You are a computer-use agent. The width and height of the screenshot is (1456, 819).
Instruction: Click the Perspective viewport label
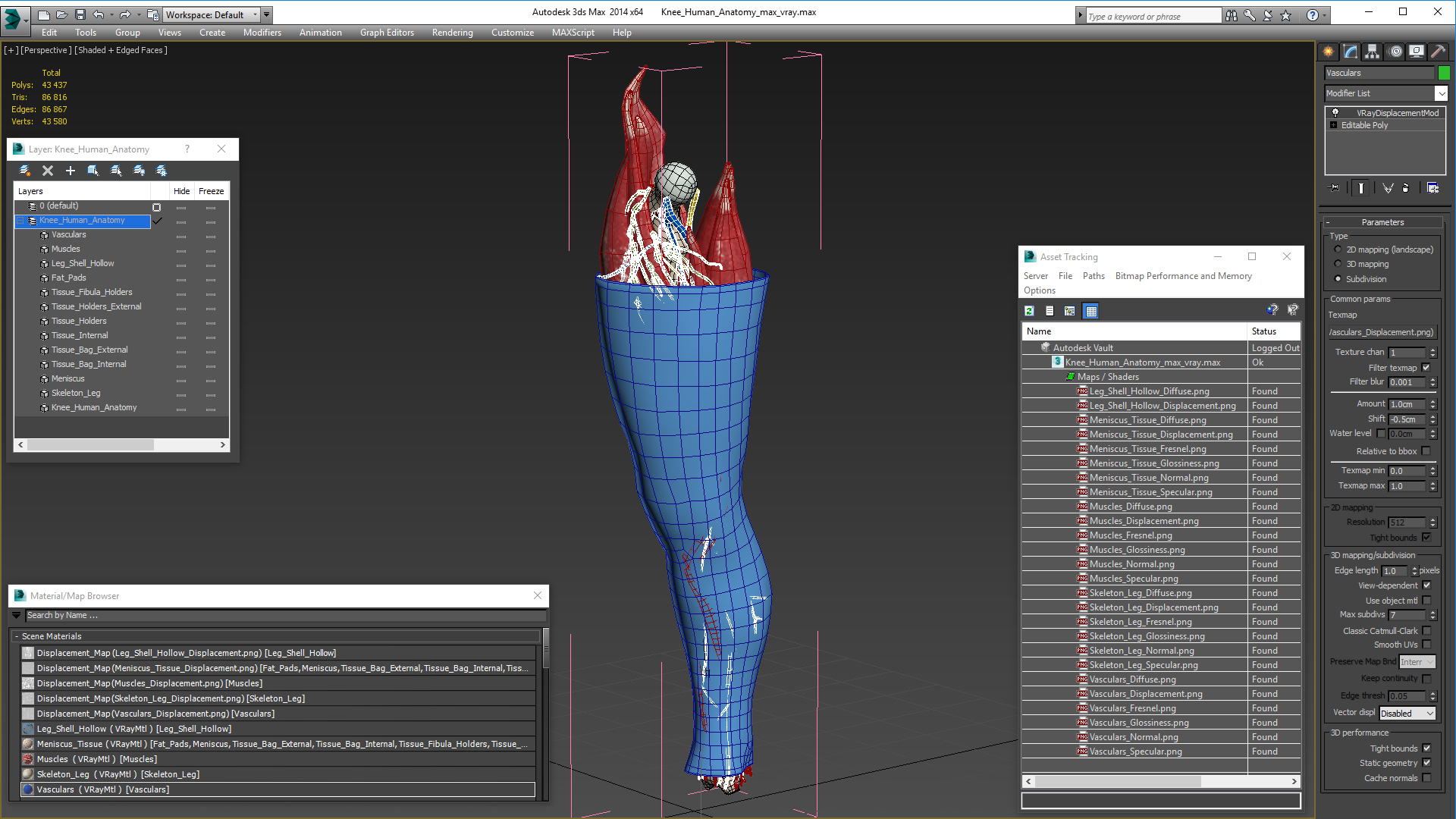click(46, 50)
